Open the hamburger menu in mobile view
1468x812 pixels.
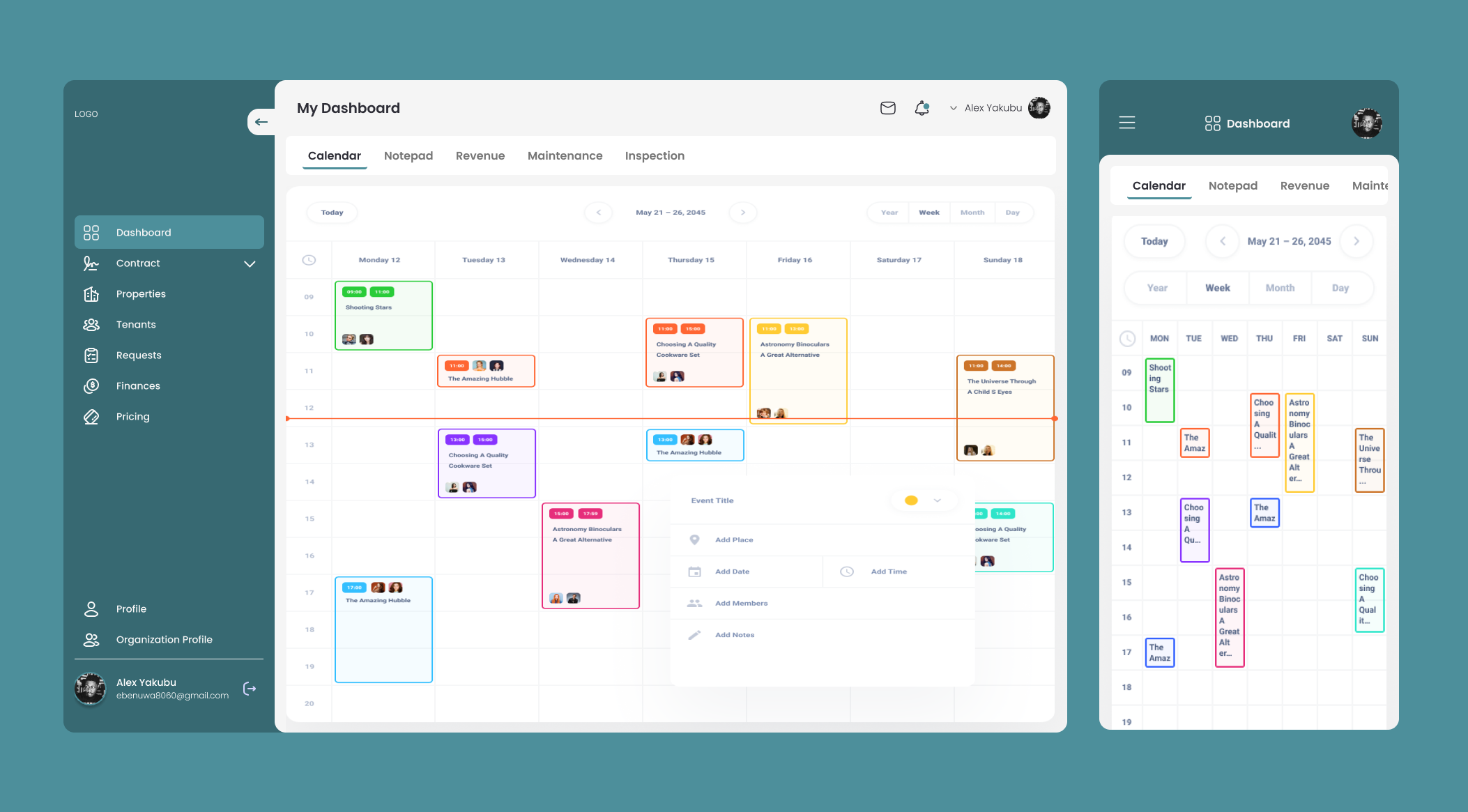click(1127, 123)
